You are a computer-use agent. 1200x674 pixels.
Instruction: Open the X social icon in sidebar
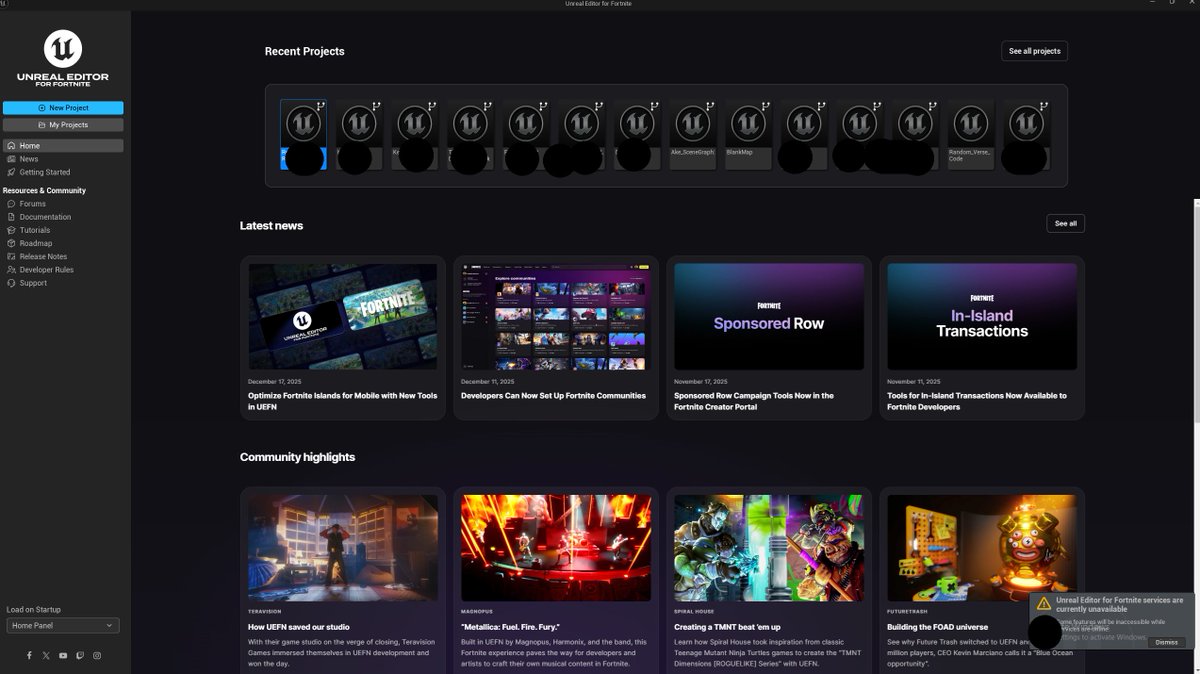(x=46, y=655)
